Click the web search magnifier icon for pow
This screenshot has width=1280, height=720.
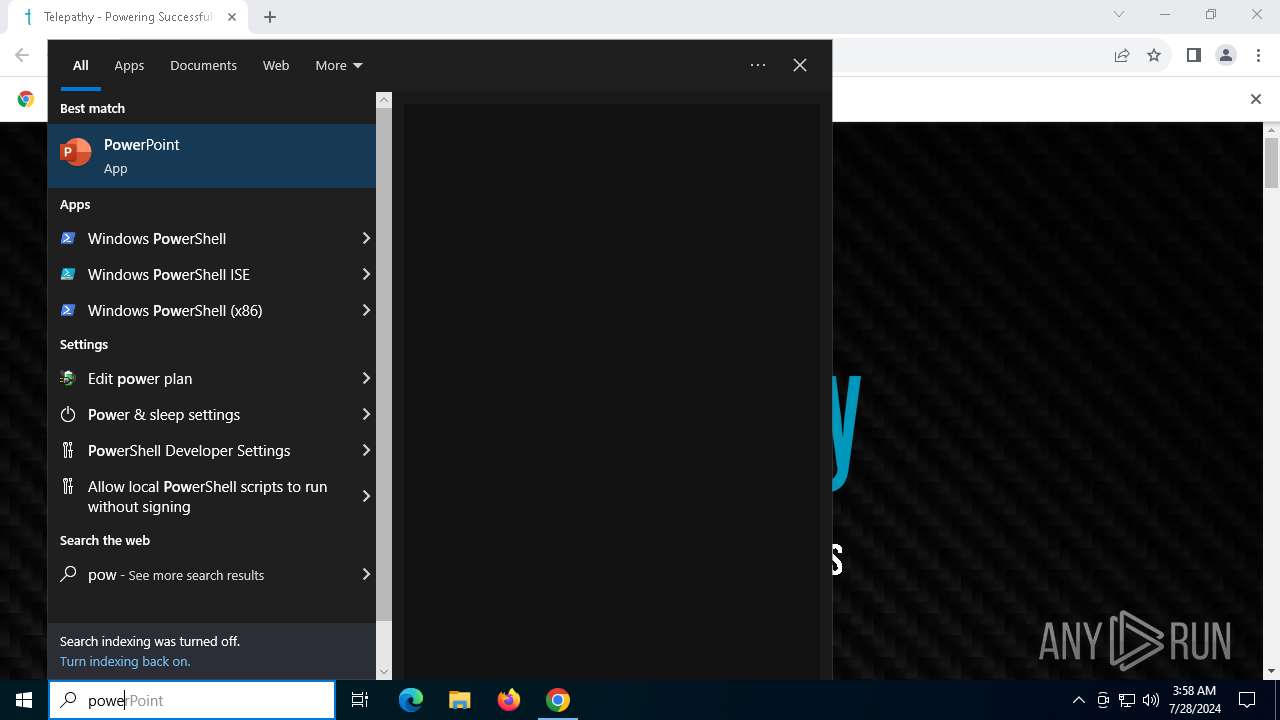68,574
